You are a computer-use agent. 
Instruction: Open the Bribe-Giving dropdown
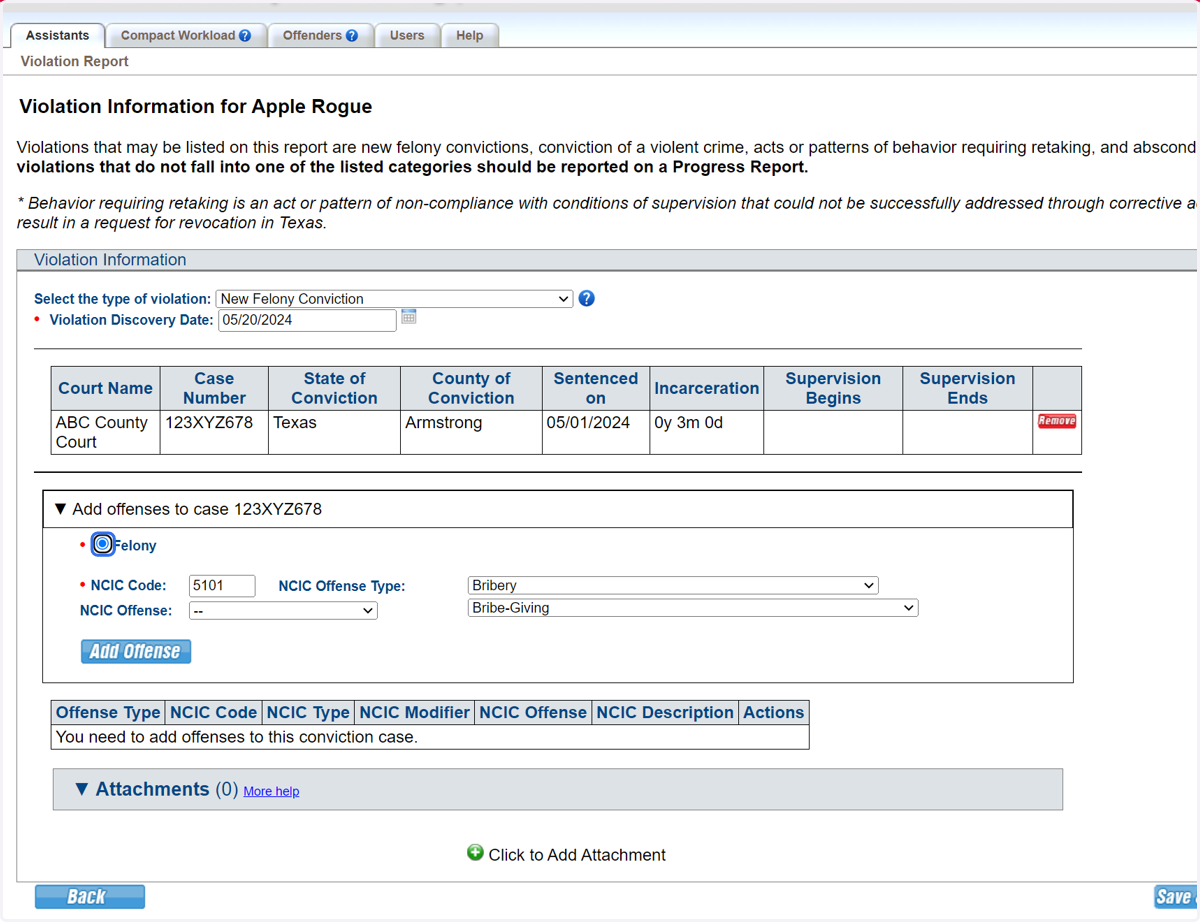(x=693, y=607)
